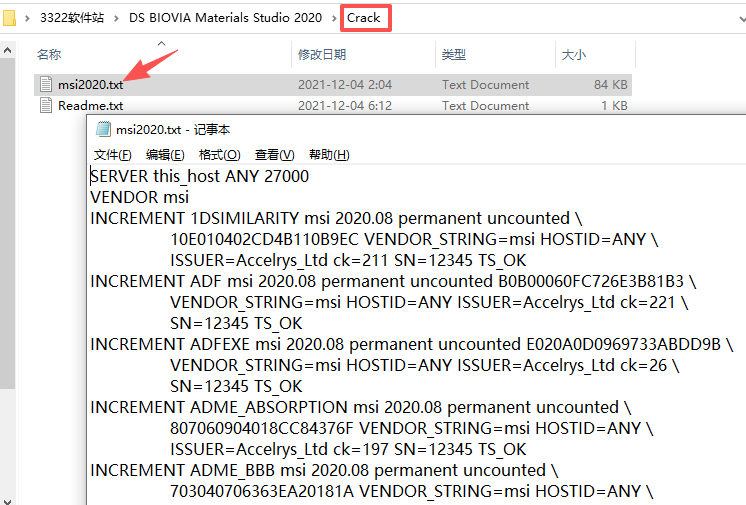Viewport: 746px width, 505px height.
Task: Open the 文件(F) menu in Notepad
Action: click(x=112, y=155)
